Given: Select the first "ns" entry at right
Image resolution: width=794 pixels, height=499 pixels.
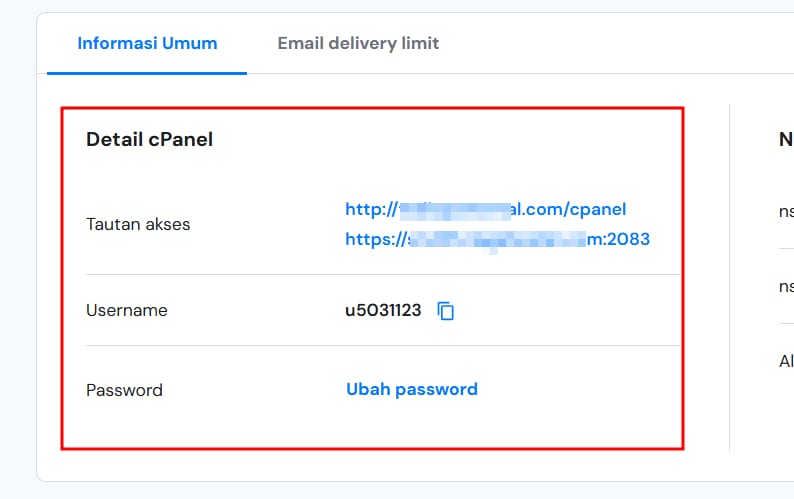Looking at the screenshot, I should coord(786,211).
